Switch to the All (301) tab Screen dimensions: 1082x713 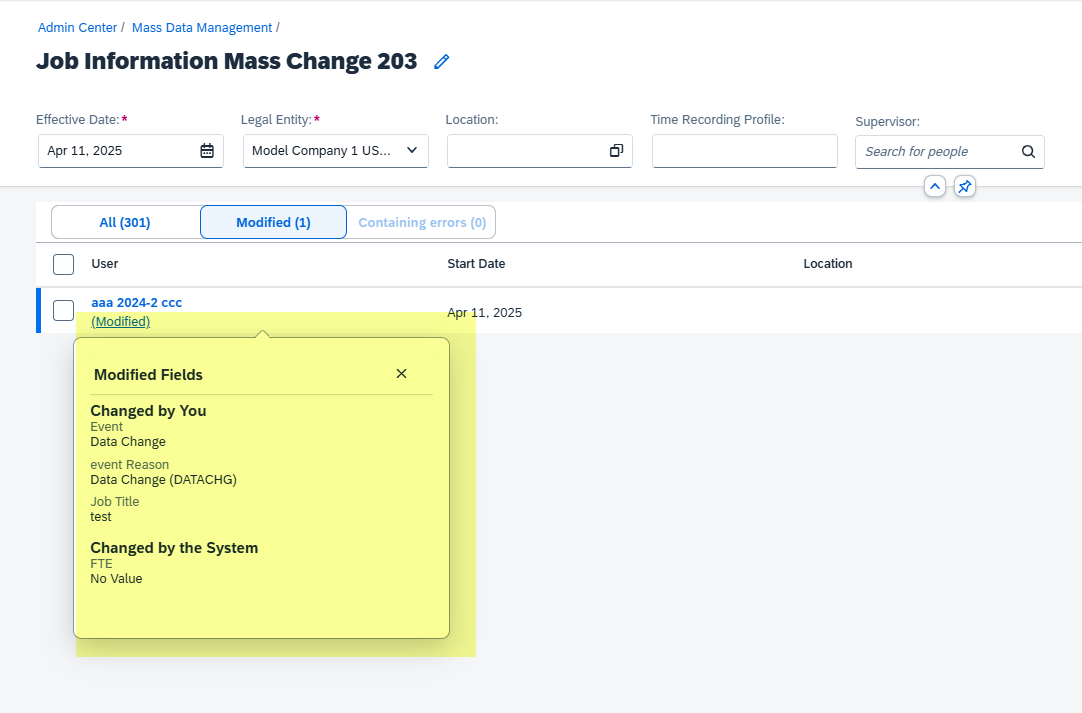coord(125,222)
